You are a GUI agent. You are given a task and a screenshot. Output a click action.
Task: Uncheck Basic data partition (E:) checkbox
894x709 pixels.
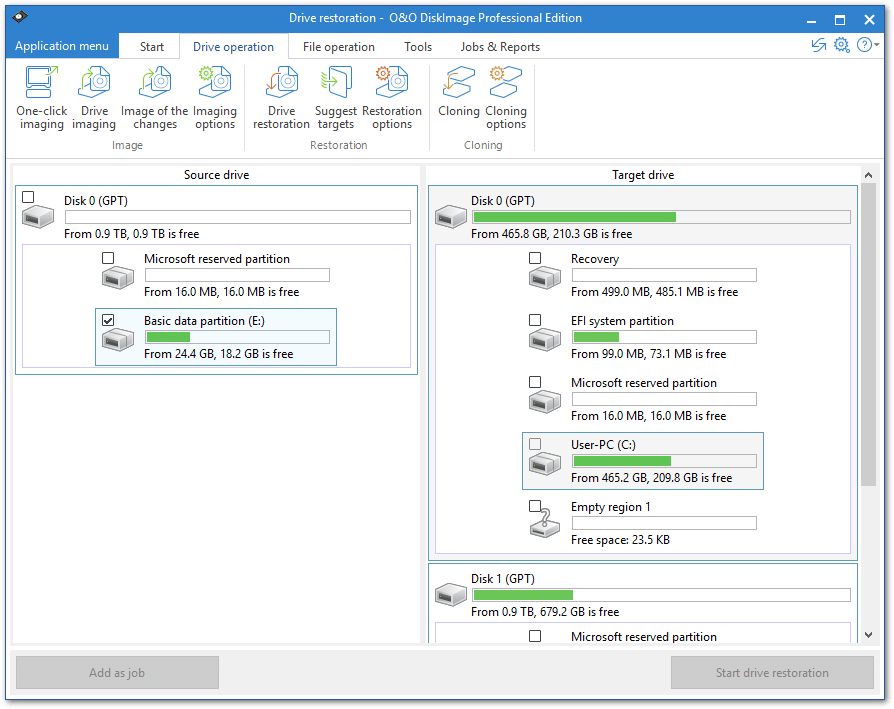click(108, 320)
